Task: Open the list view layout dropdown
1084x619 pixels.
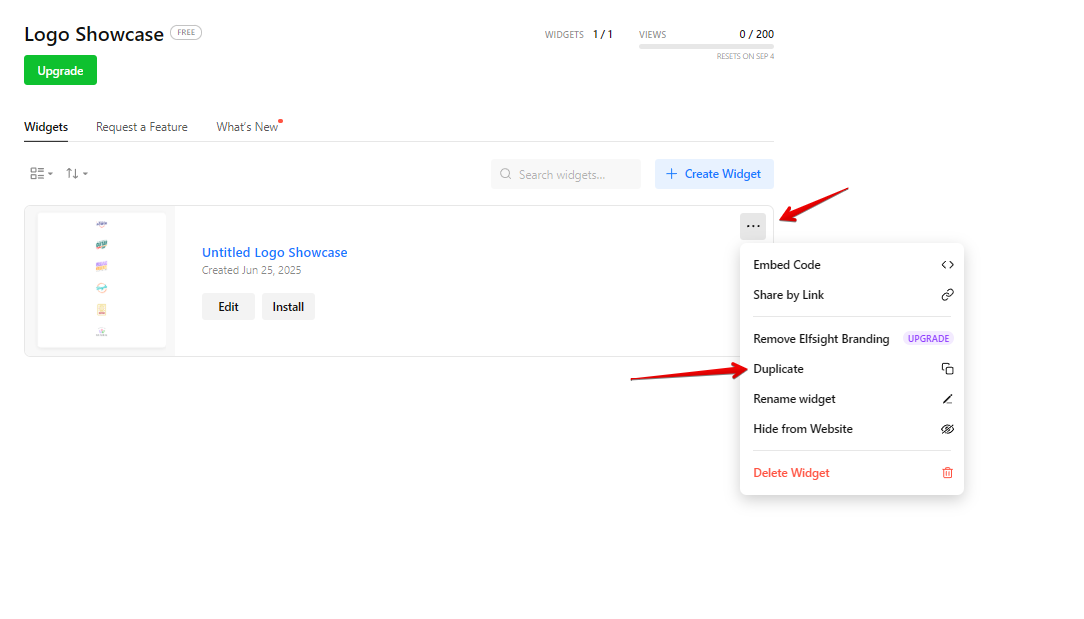Action: [x=41, y=174]
